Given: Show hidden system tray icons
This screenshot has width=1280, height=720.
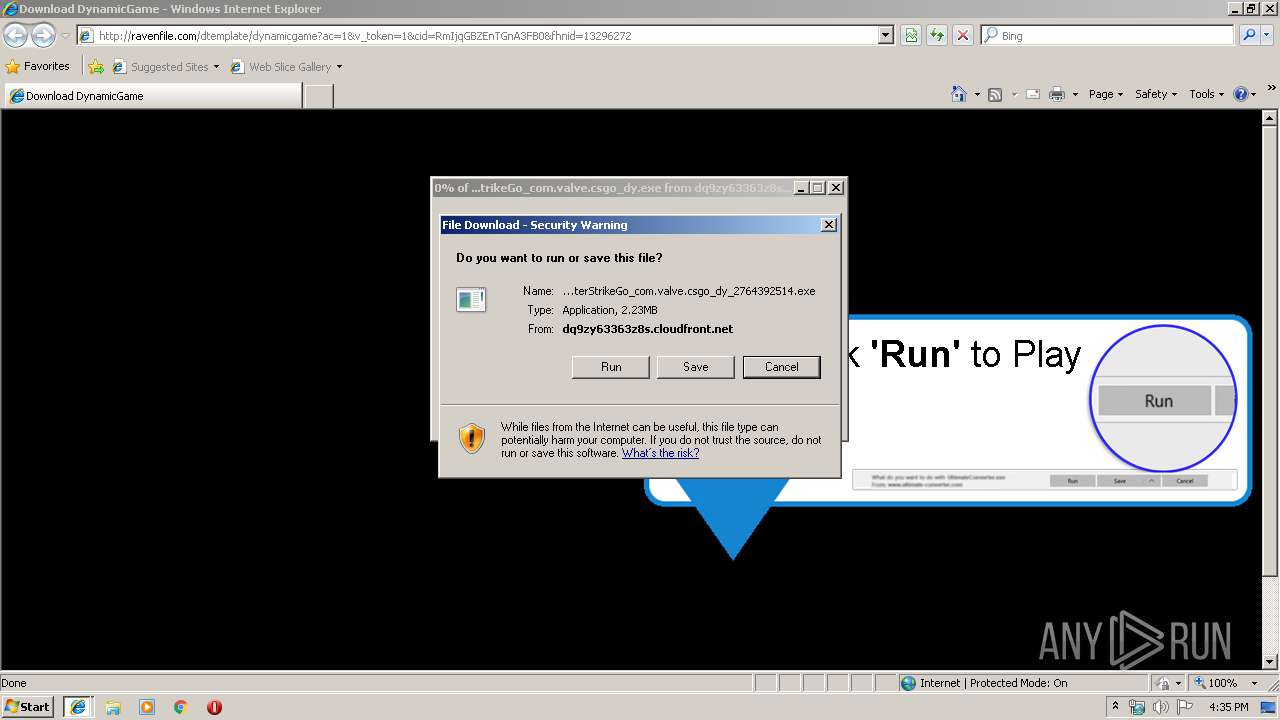Looking at the screenshot, I should (1115, 707).
